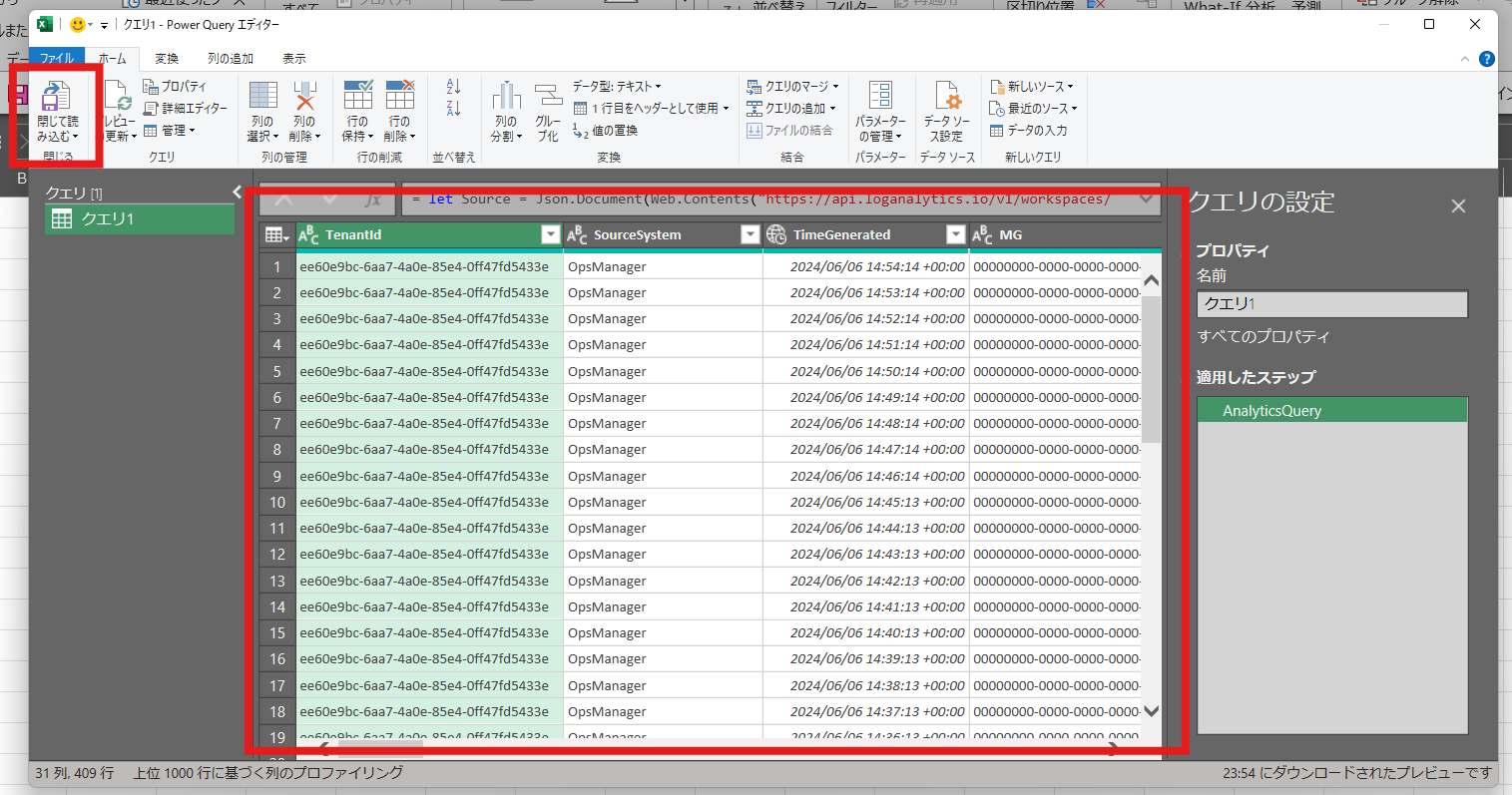Open the All Properties (すべてのプロパティ) link
1512x795 pixels.
1263,337
